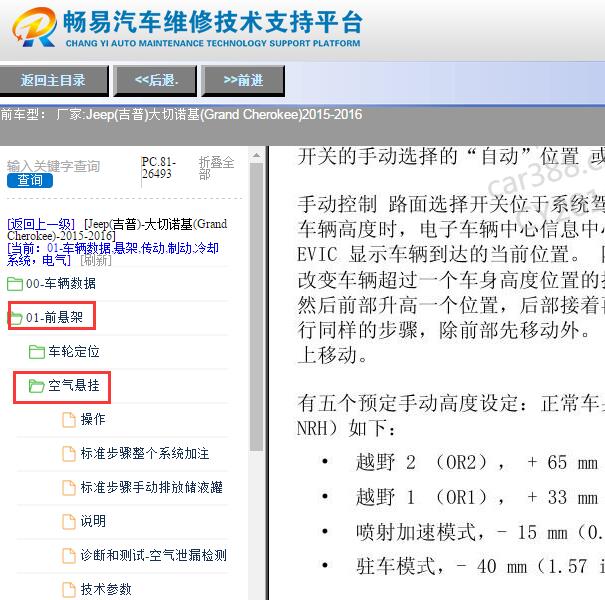
Task: Click the 返回主目录 button
Action: pos(53,80)
